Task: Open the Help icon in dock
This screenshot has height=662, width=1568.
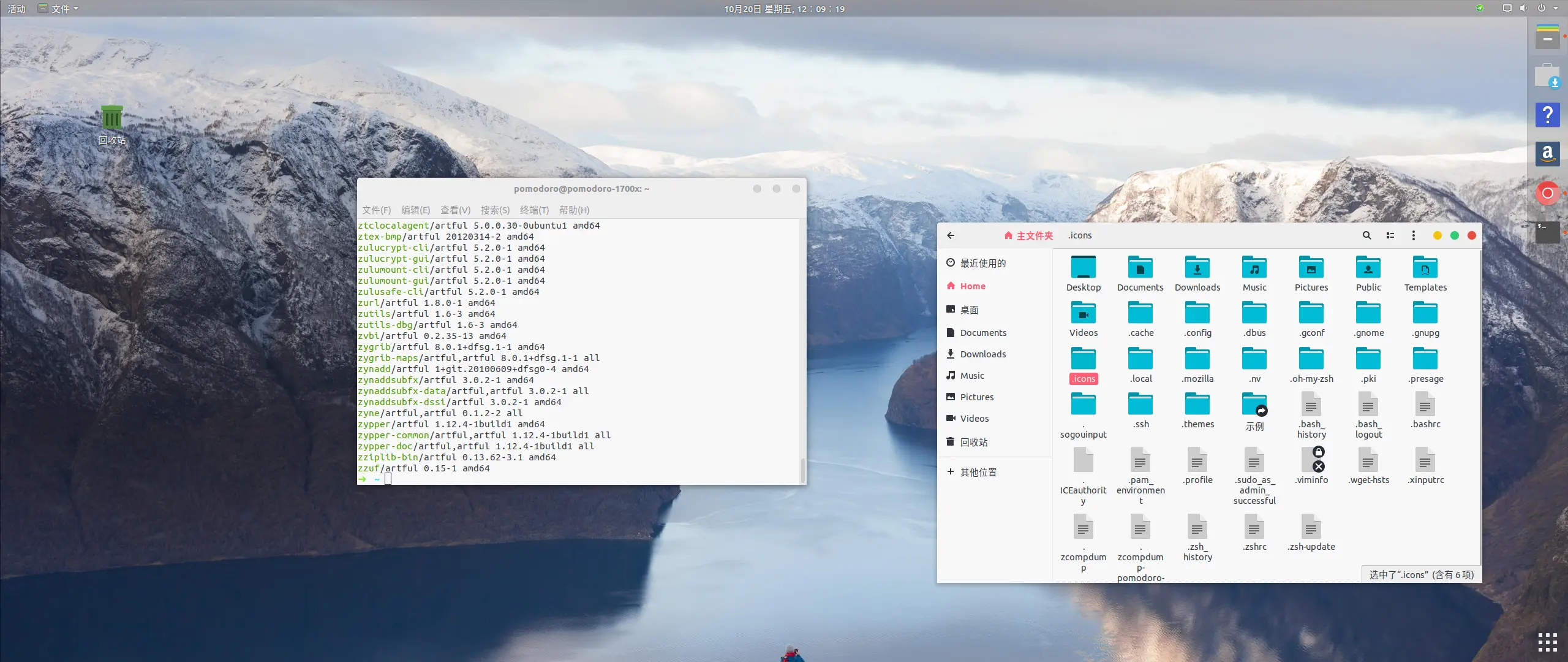Action: pos(1547,115)
